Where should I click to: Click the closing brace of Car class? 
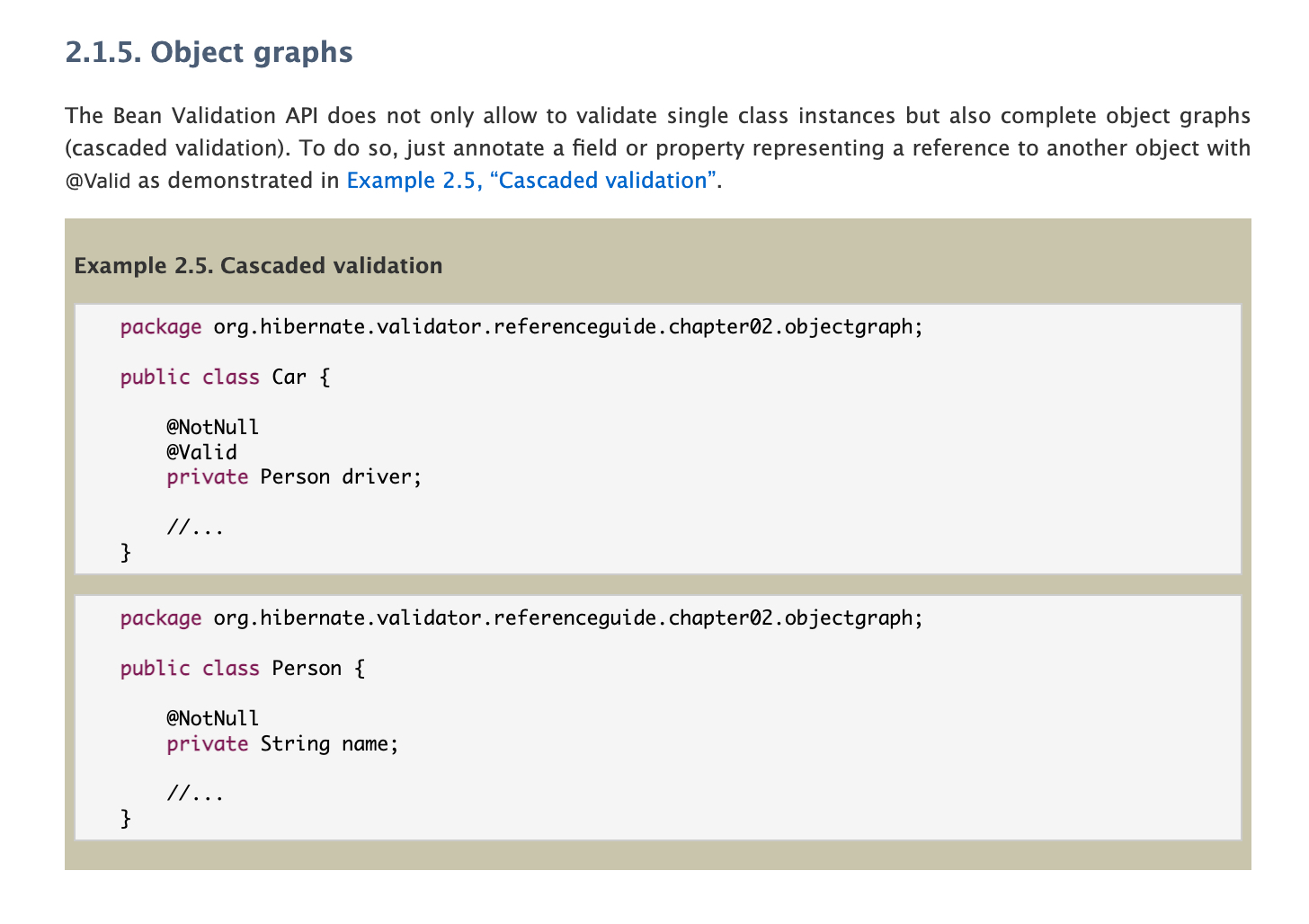point(126,553)
